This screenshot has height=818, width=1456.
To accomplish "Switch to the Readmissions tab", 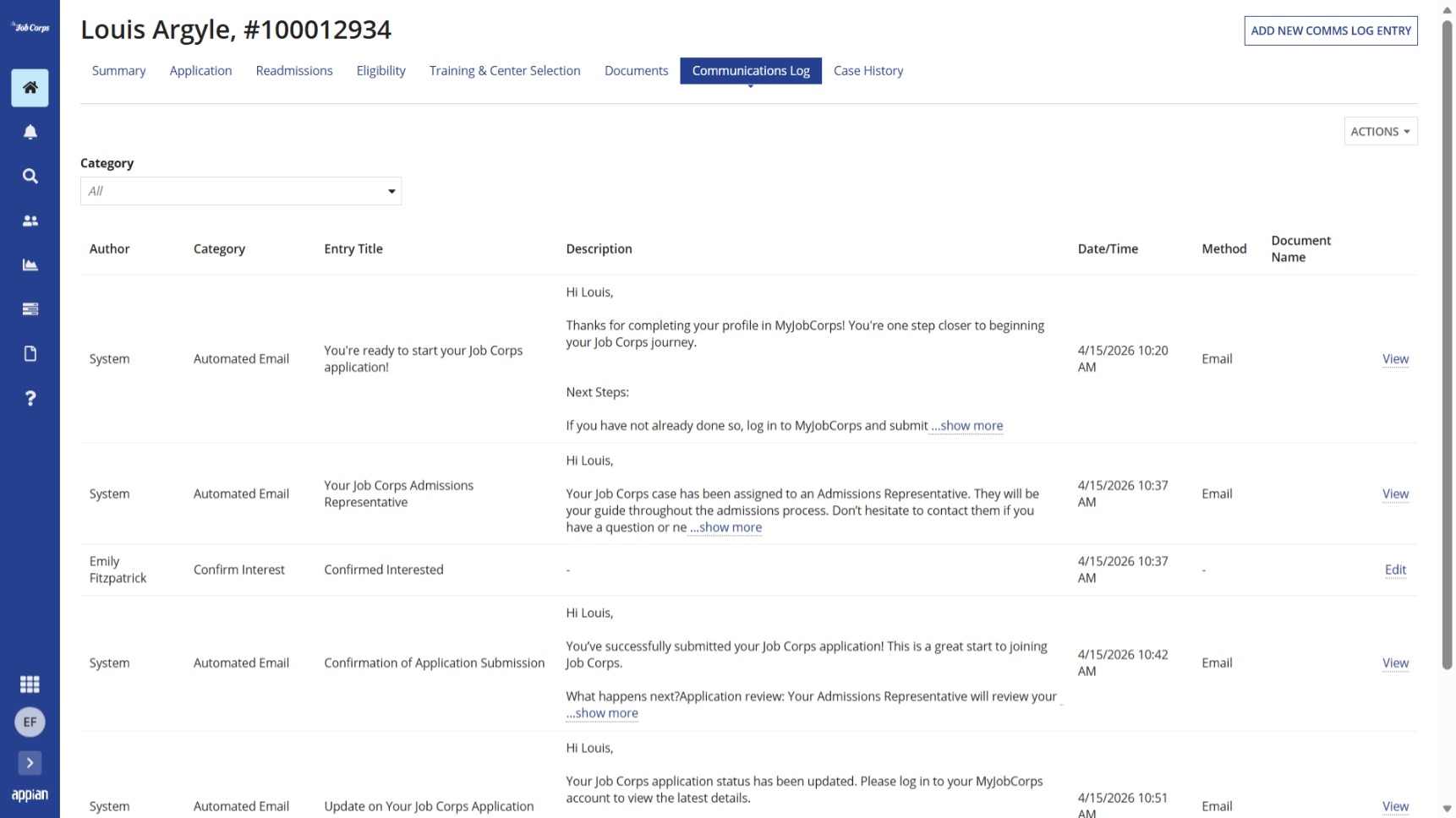I will pyautogui.click(x=294, y=71).
